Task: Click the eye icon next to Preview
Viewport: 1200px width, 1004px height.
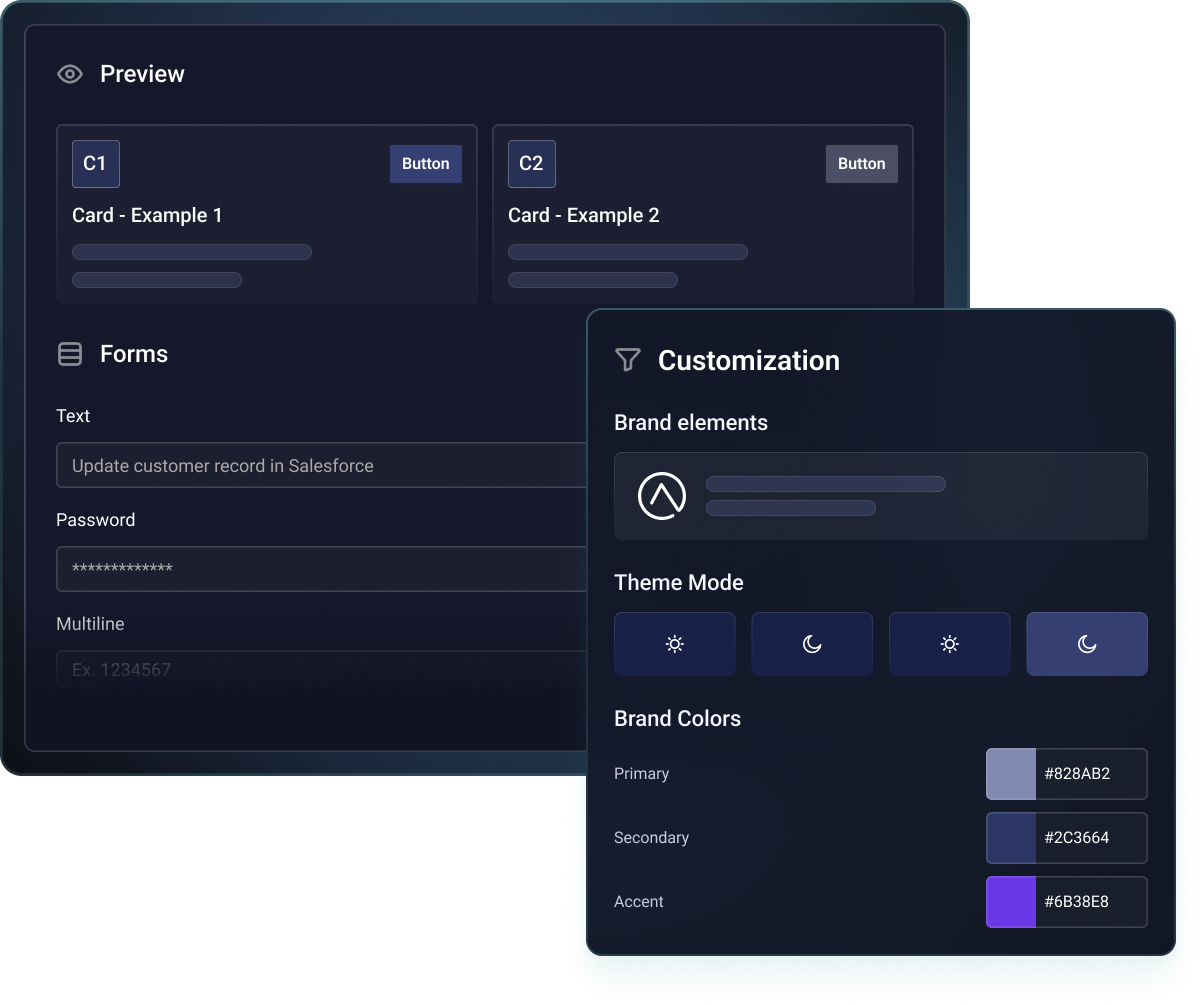Action: pos(69,73)
